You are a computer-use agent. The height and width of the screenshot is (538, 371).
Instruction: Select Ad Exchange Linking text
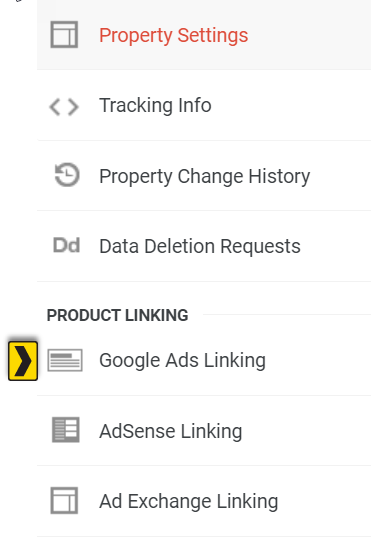pos(188,501)
